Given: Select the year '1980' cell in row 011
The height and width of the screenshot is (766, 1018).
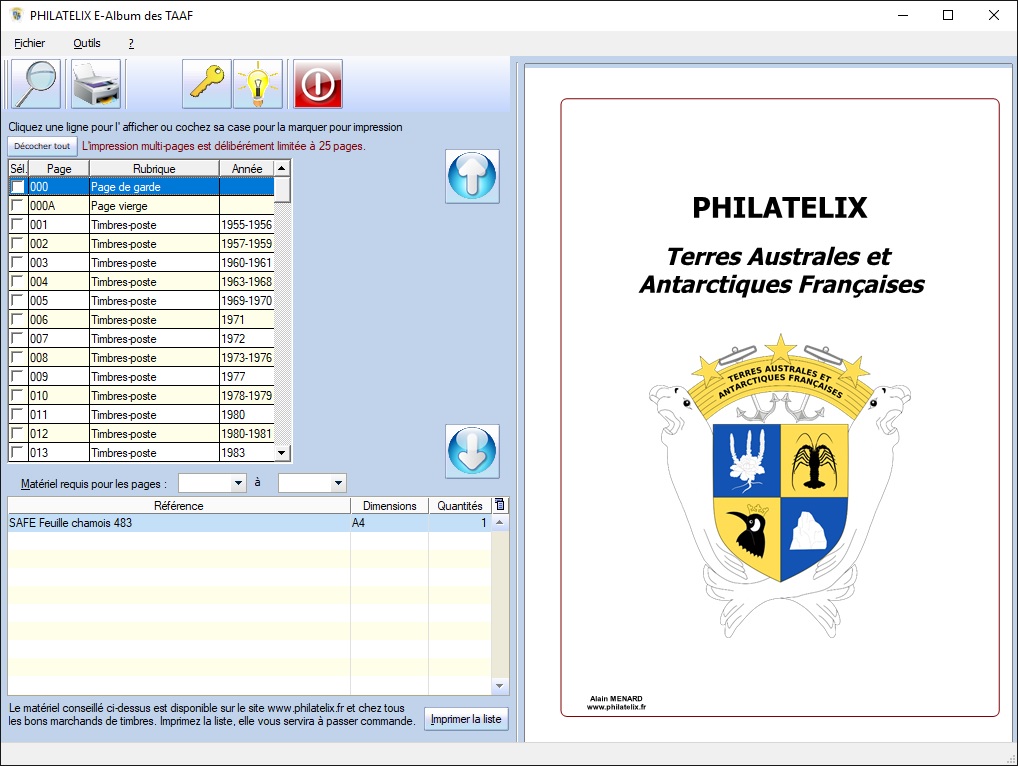Looking at the screenshot, I should point(247,414).
